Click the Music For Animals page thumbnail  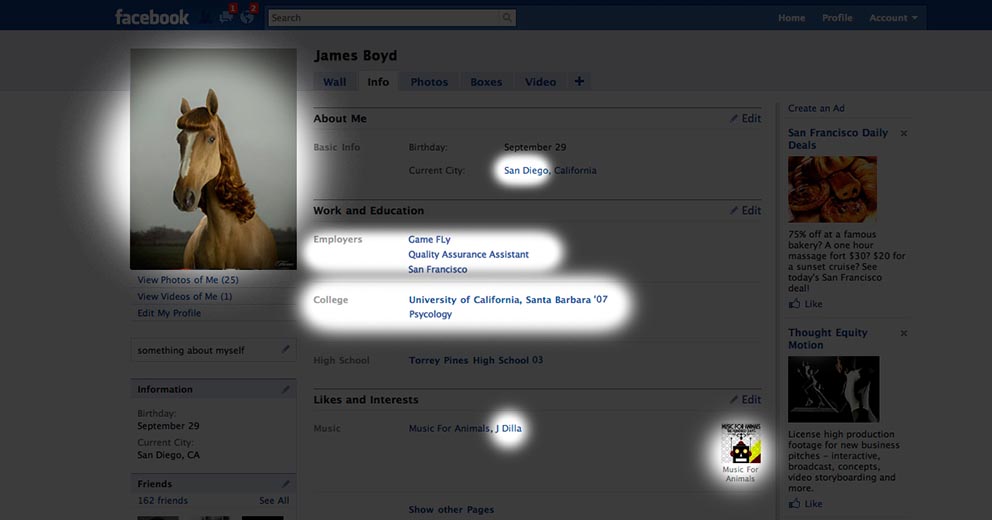(740, 443)
